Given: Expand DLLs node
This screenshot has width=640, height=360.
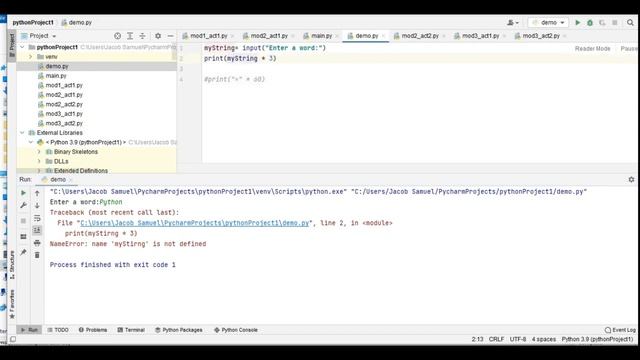Looking at the screenshot, I should pyautogui.click(x=39, y=161).
